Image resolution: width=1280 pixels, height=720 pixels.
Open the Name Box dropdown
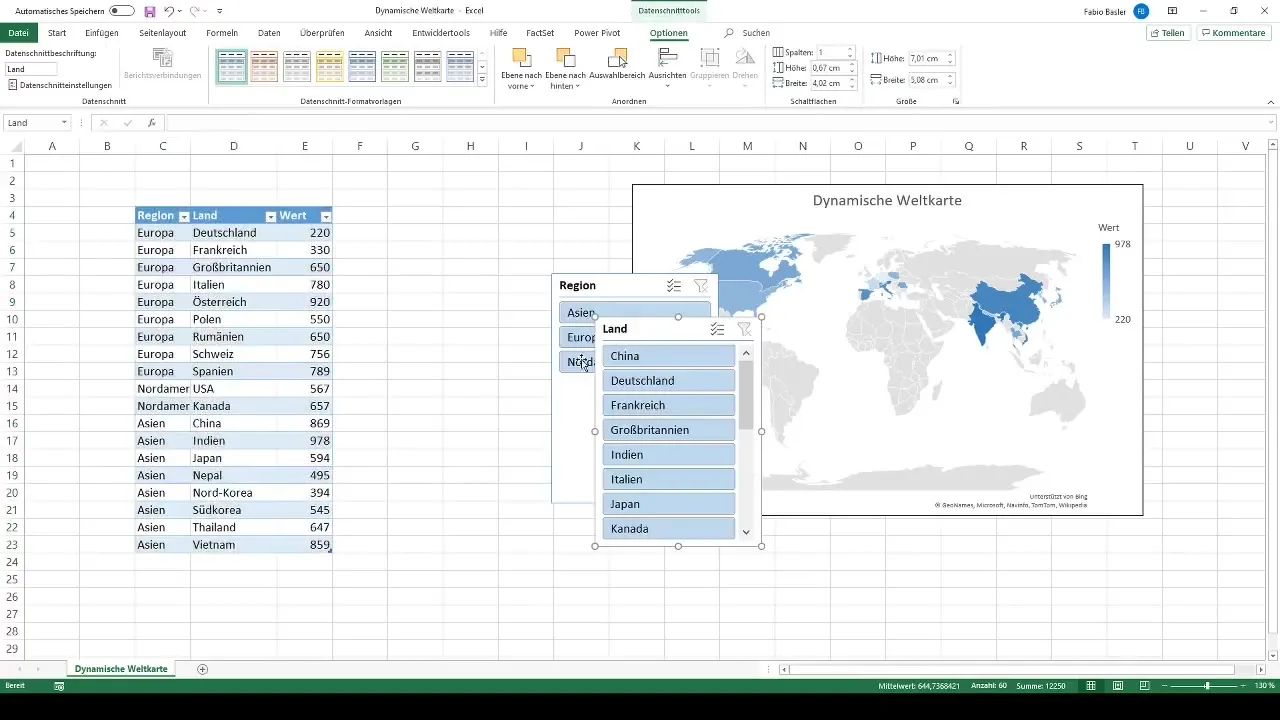click(x=64, y=123)
